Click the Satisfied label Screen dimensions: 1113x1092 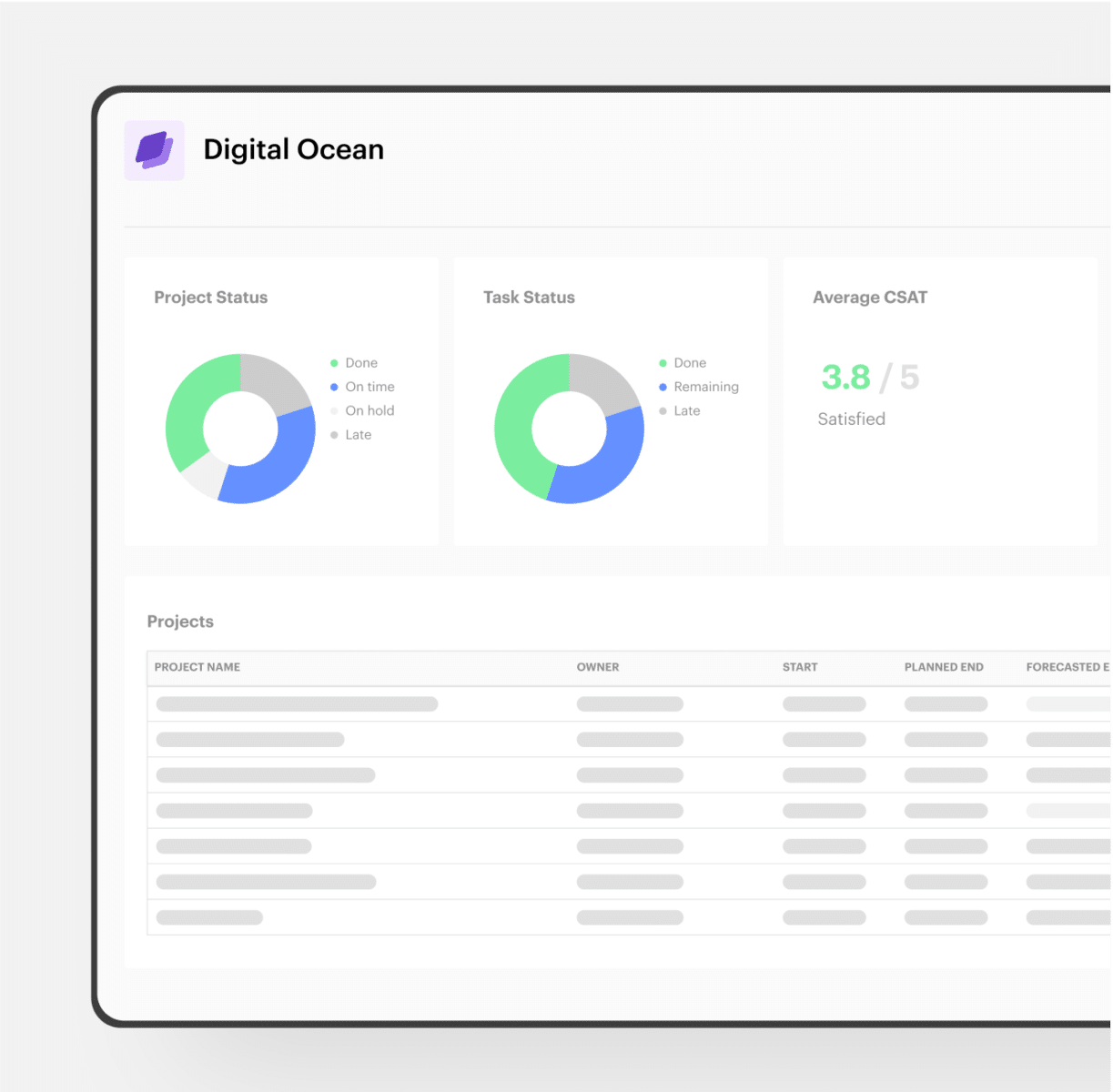(850, 419)
